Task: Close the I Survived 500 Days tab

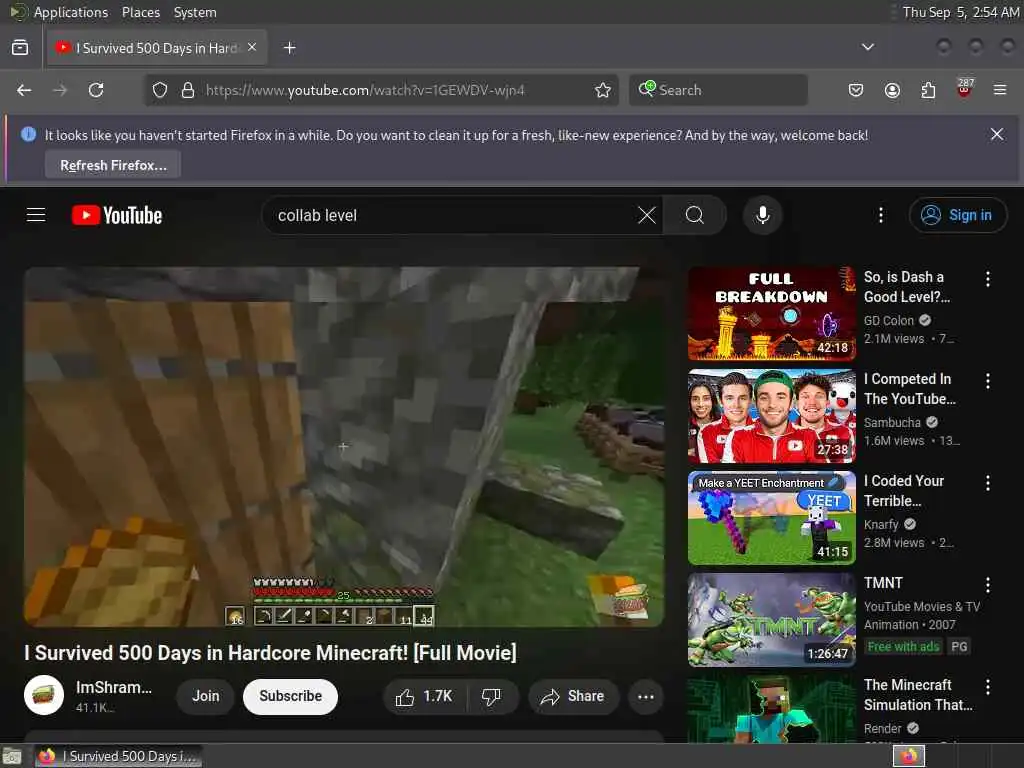Action: (x=252, y=47)
